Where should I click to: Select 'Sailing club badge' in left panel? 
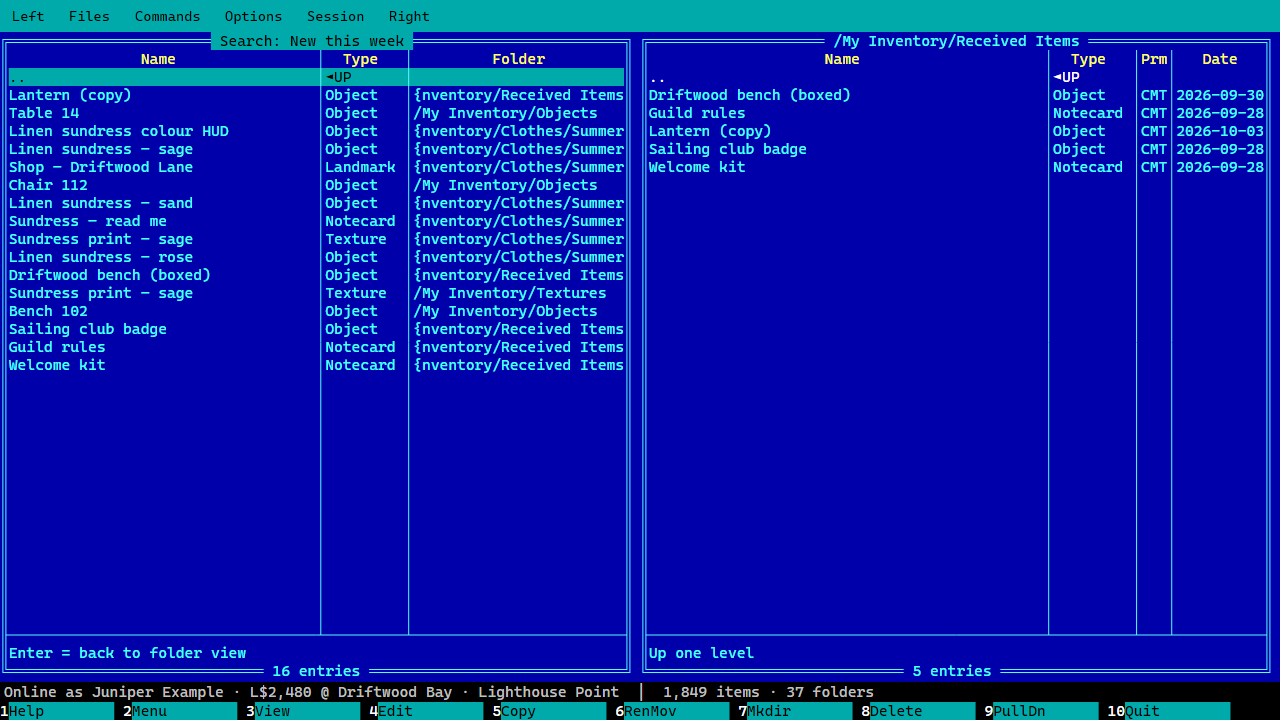click(x=316, y=329)
